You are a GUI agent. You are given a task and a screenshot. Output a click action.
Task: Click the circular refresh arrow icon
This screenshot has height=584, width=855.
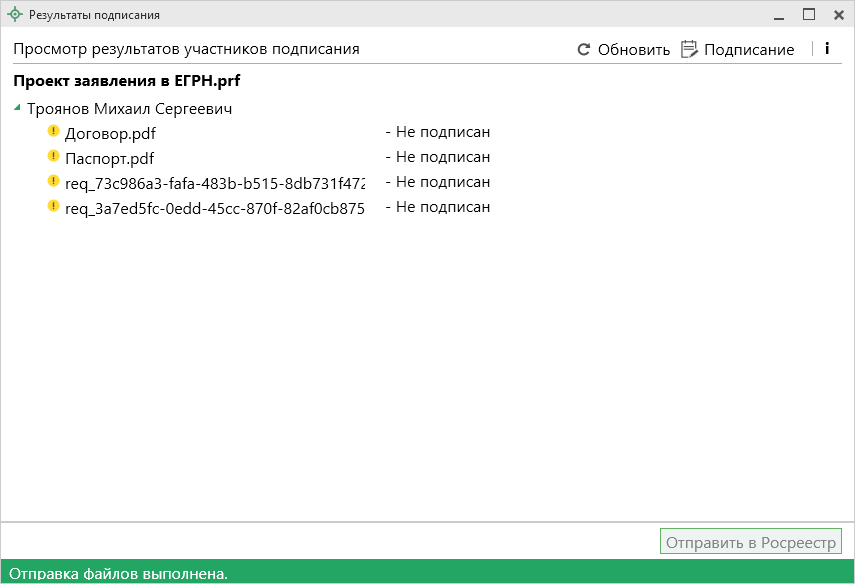584,49
